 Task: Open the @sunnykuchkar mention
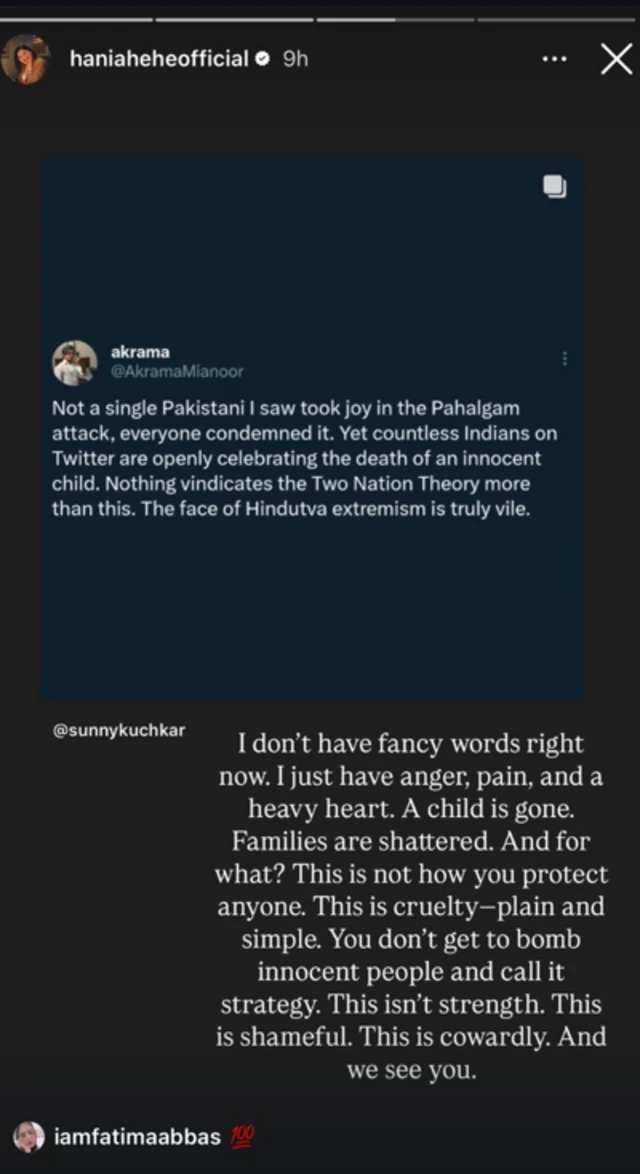[118, 731]
